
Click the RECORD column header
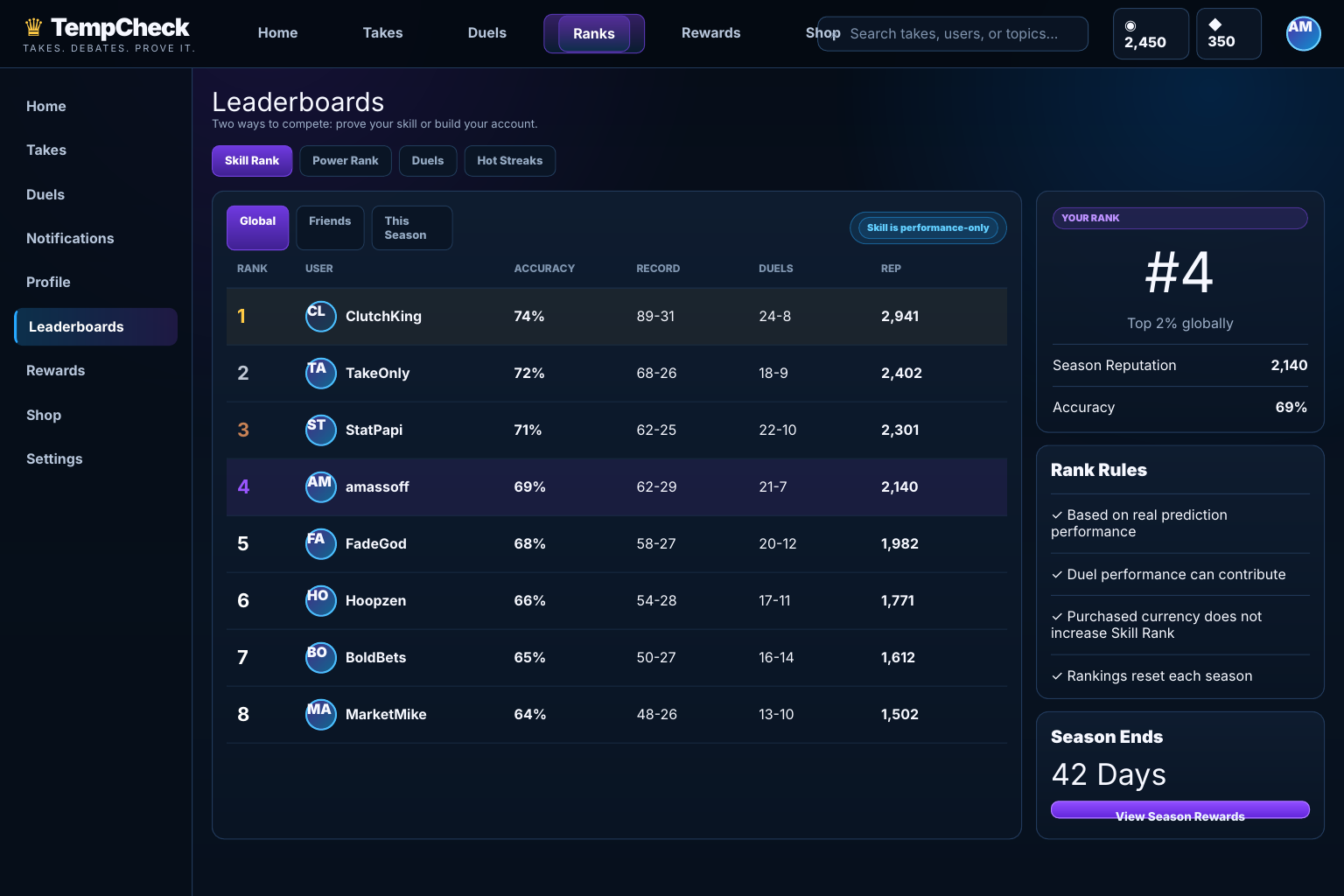658,269
